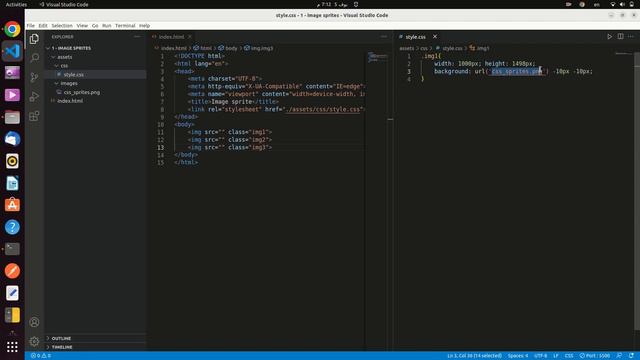Viewport: 640px width, 360px height.
Task: Open Ubuntu Software from the dock
Action: tap(12, 205)
